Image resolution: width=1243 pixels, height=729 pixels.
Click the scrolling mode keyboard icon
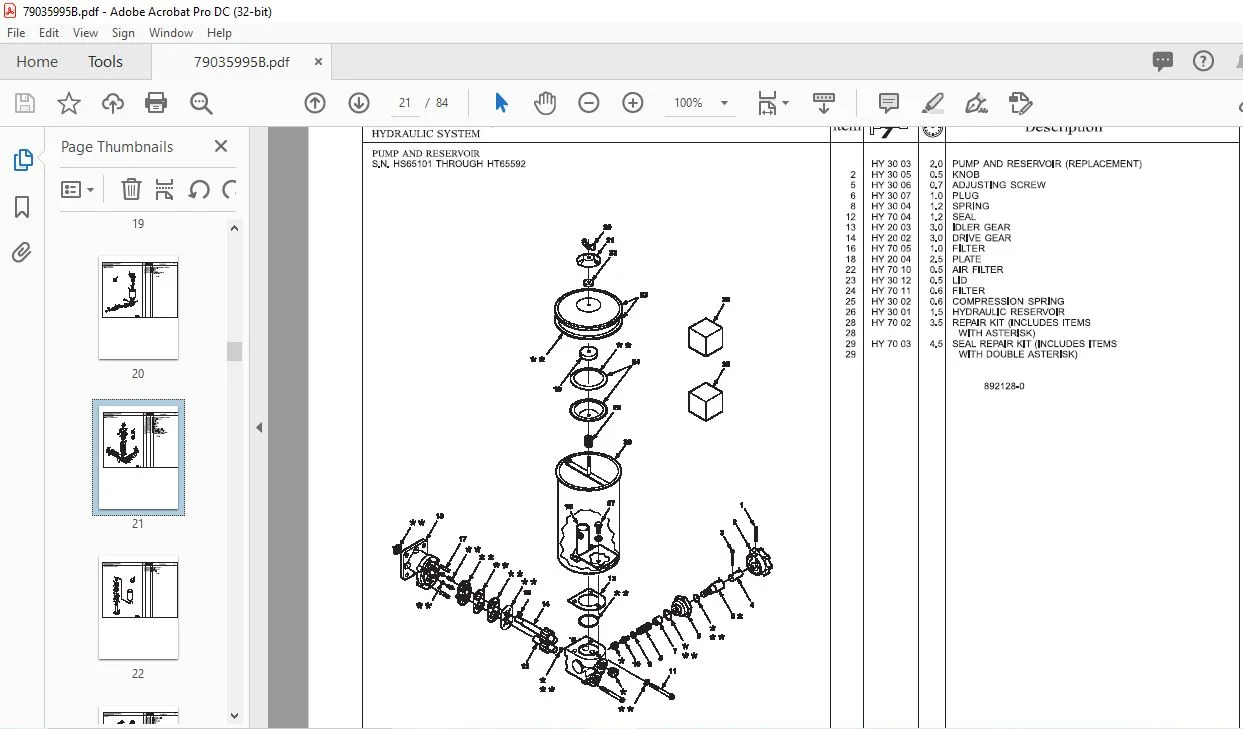(x=824, y=103)
